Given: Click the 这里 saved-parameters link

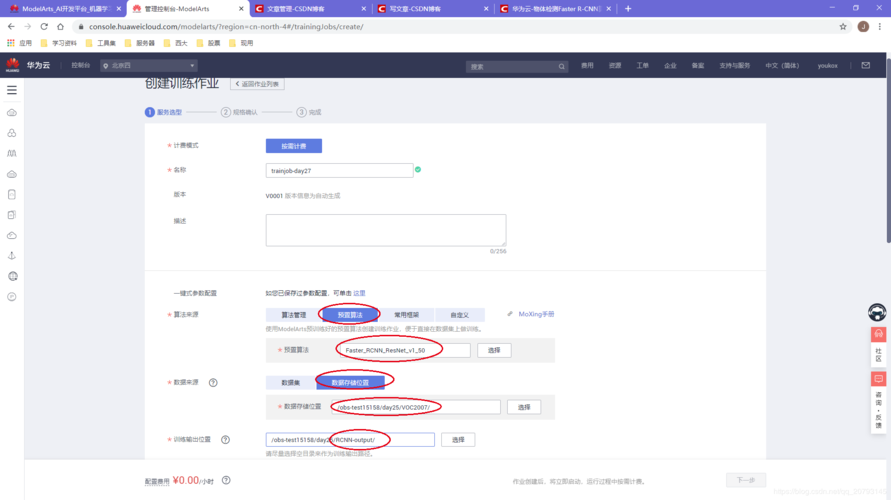Looking at the screenshot, I should point(359,293).
